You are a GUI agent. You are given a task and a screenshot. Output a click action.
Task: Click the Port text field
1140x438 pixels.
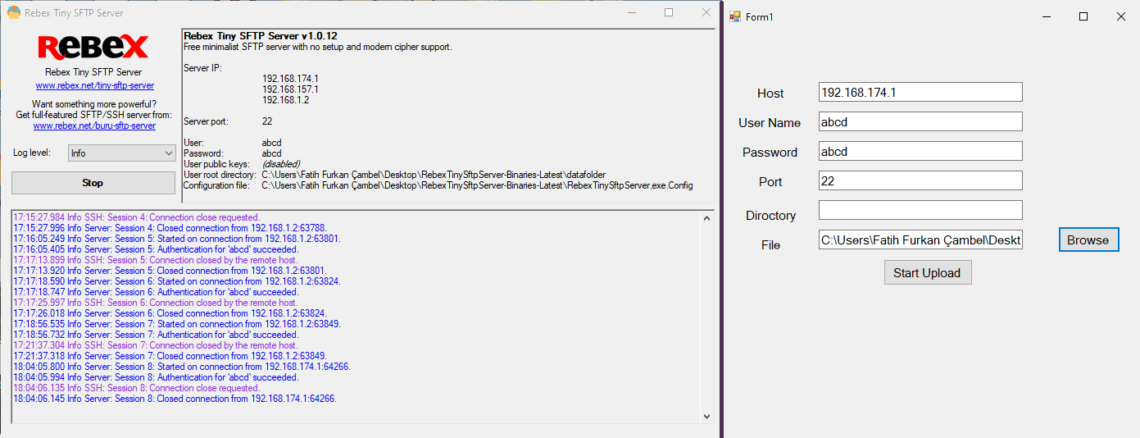(x=920, y=181)
